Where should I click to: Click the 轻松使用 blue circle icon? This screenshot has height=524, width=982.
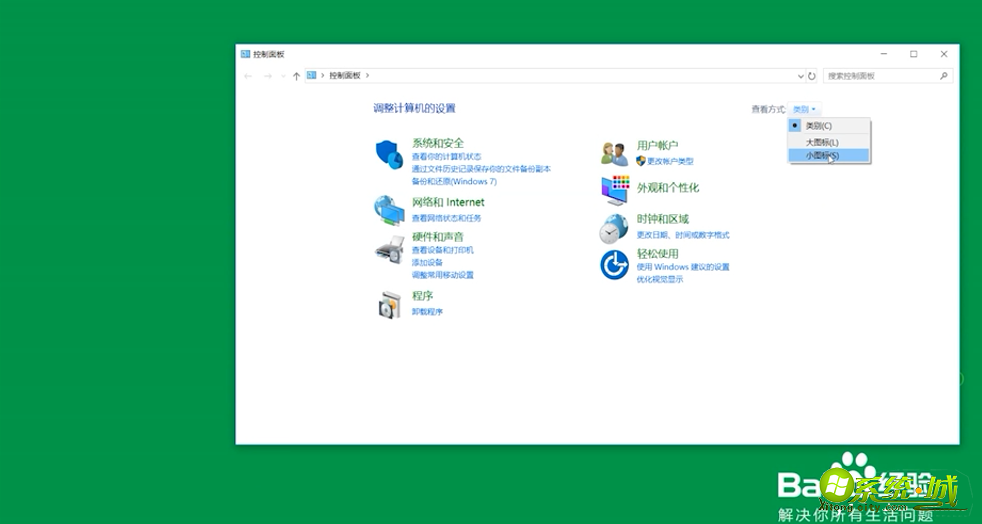pyautogui.click(x=614, y=265)
